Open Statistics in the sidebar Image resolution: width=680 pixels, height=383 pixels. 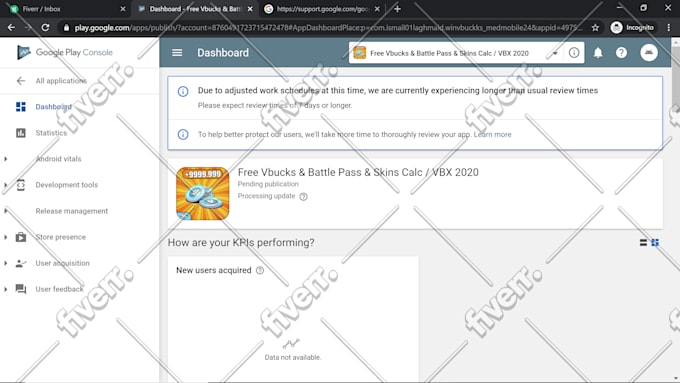click(51, 133)
